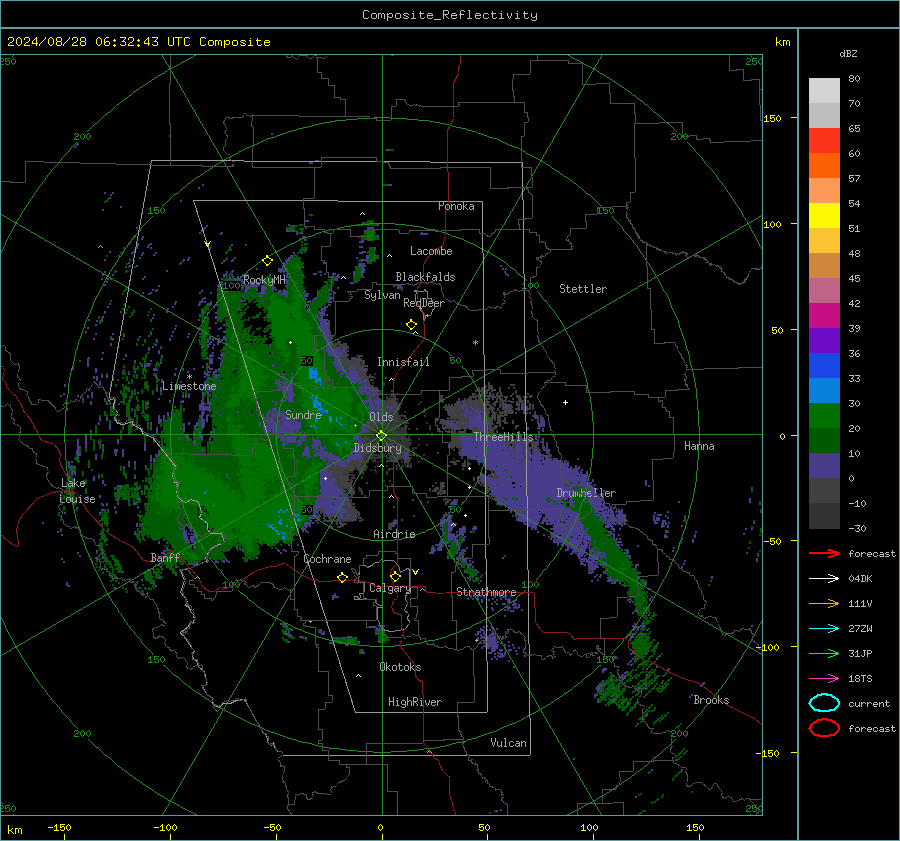Click the asterisk marker above Limestone
Viewport: 900px width, 841px height.
(x=189, y=377)
